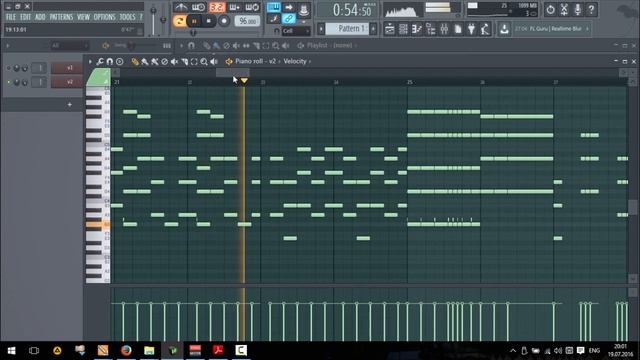Toggle typing keyboard to piano

click(273, 7)
